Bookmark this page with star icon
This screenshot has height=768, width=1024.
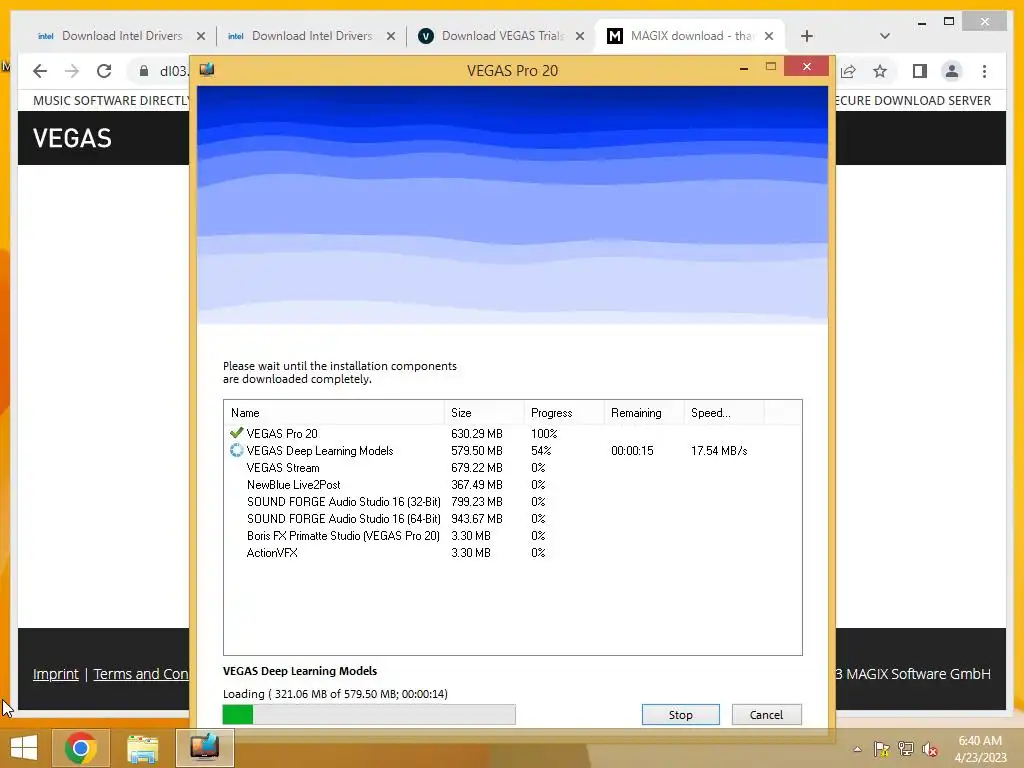[880, 71]
